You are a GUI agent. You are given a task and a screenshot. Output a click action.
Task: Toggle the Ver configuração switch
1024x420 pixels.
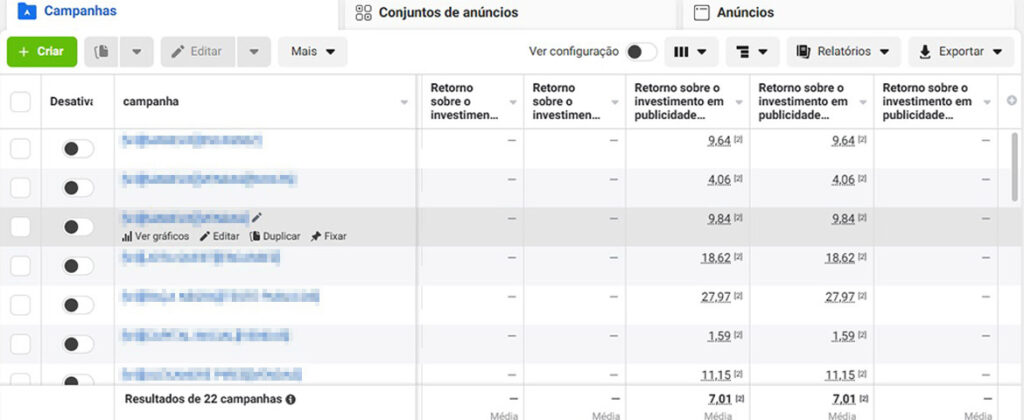click(641, 52)
